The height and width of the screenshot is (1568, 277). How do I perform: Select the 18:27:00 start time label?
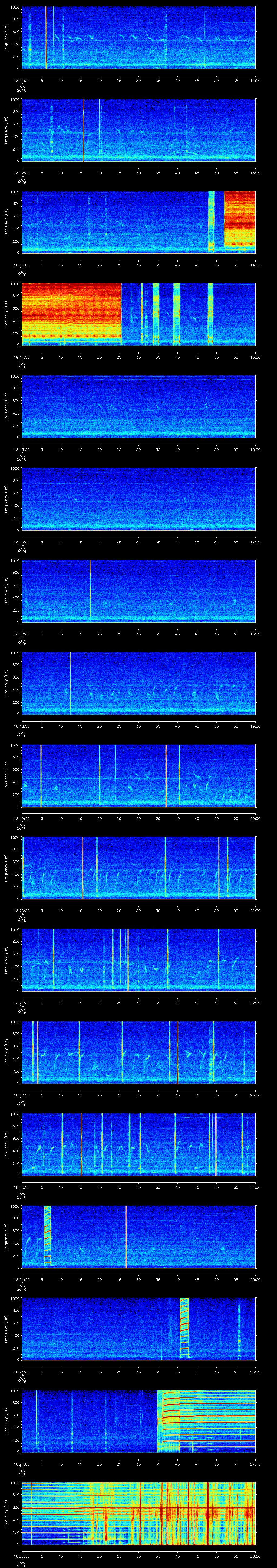pyautogui.click(x=21, y=1557)
